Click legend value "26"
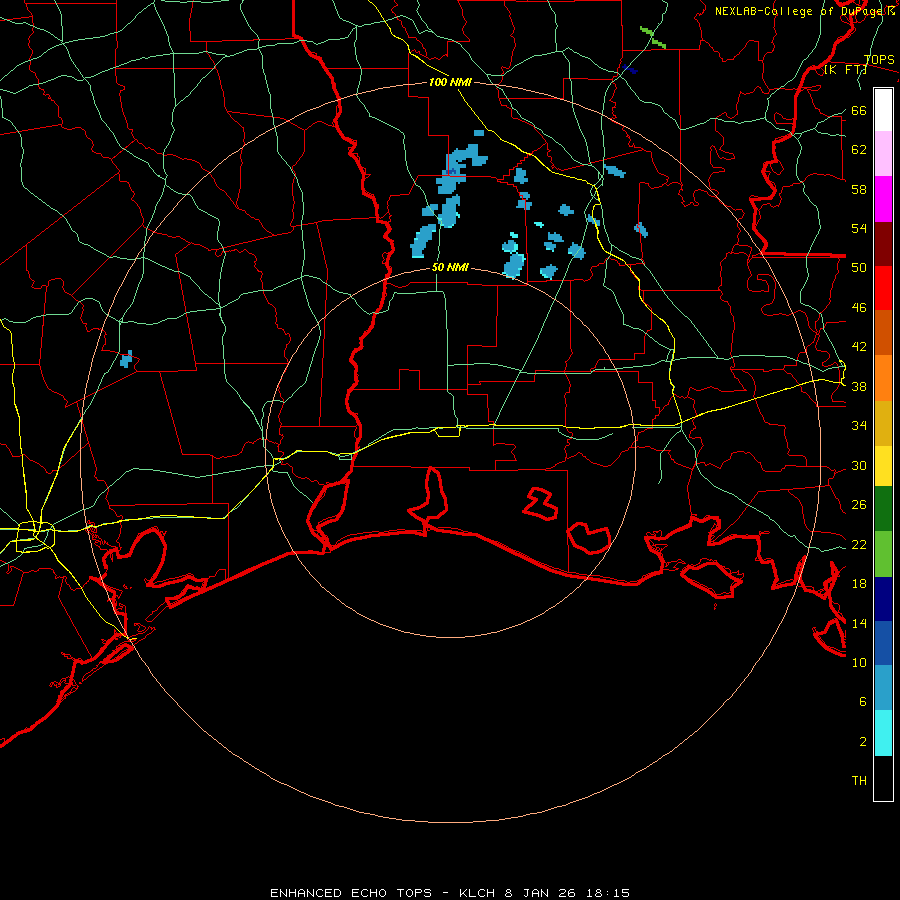The image size is (900, 900). (859, 505)
